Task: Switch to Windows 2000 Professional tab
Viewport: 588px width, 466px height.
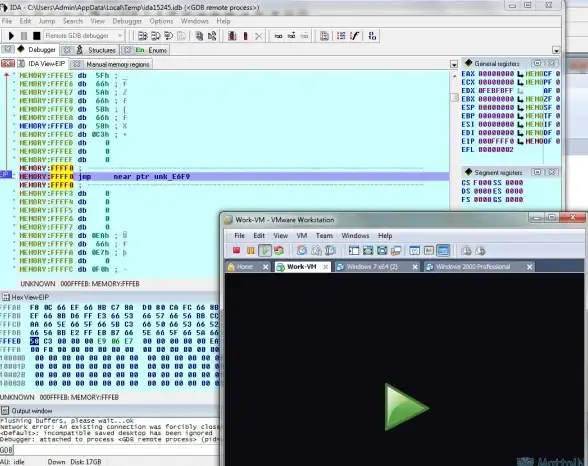Action: pos(473,267)
